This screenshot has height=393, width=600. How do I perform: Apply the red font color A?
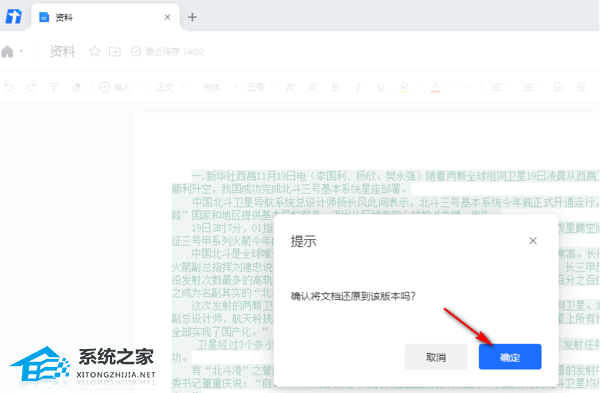(435, 87)
